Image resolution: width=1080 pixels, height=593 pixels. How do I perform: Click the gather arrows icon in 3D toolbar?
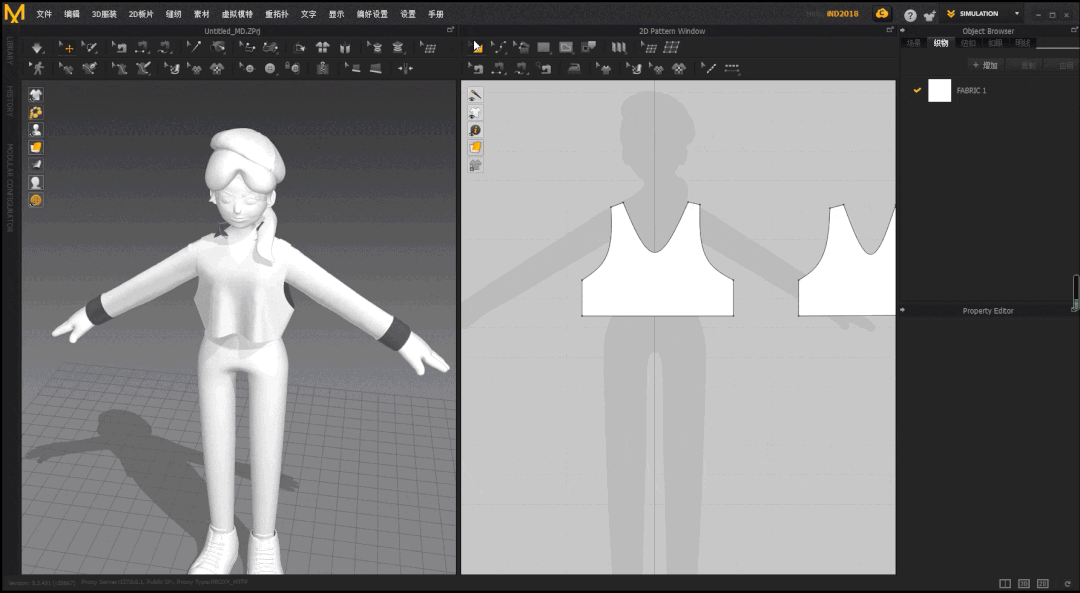(405, 68)
